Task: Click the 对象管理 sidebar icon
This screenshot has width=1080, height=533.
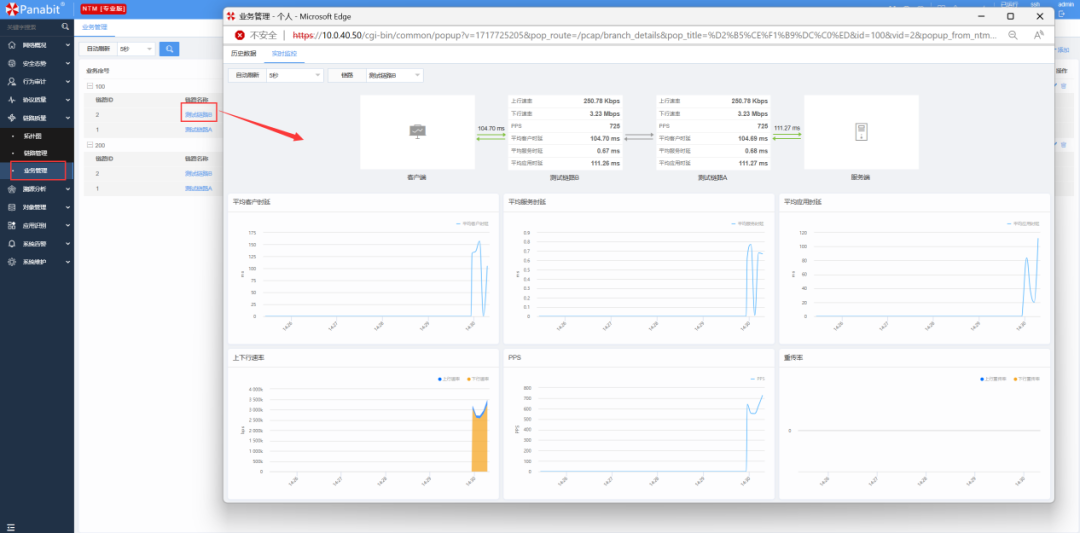Action: [x=12, y=207]
